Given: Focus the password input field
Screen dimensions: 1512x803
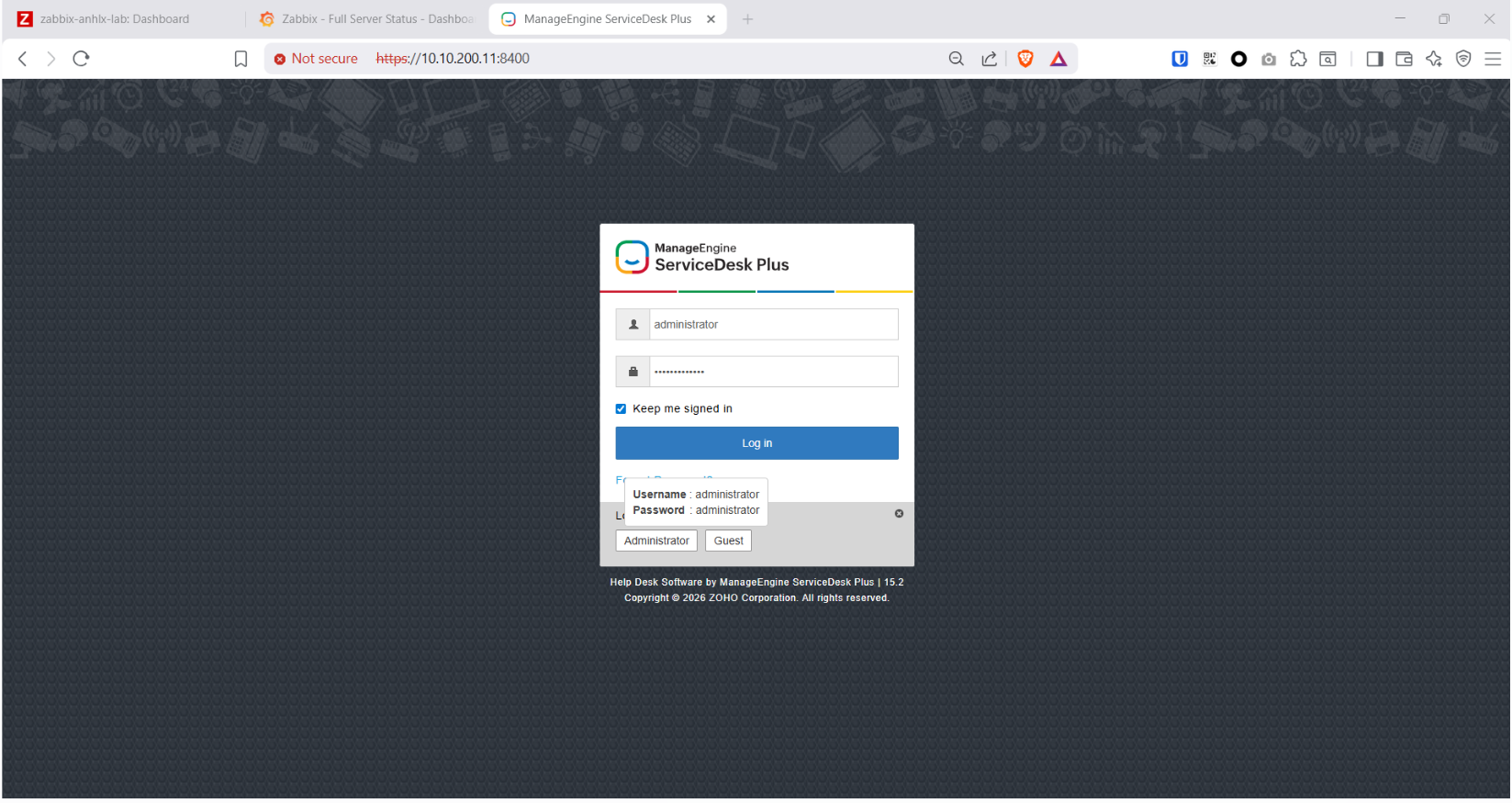Looking at the screenshot, I should pyautogui.click(x=773, y=372).
